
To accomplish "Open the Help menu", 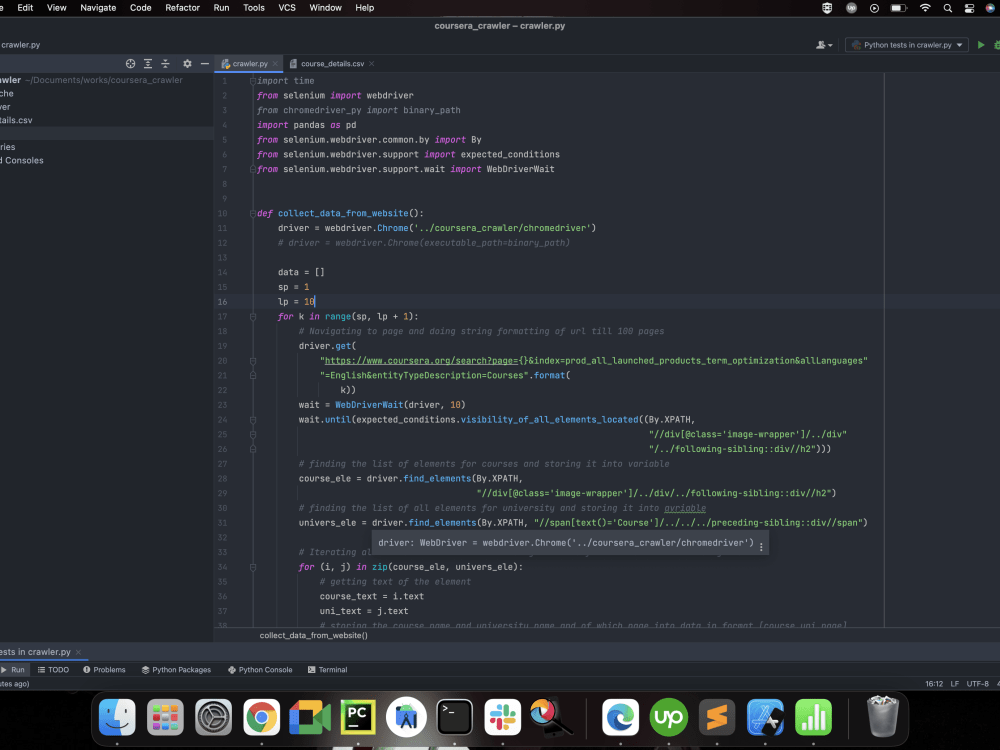I will click(365, 8).
